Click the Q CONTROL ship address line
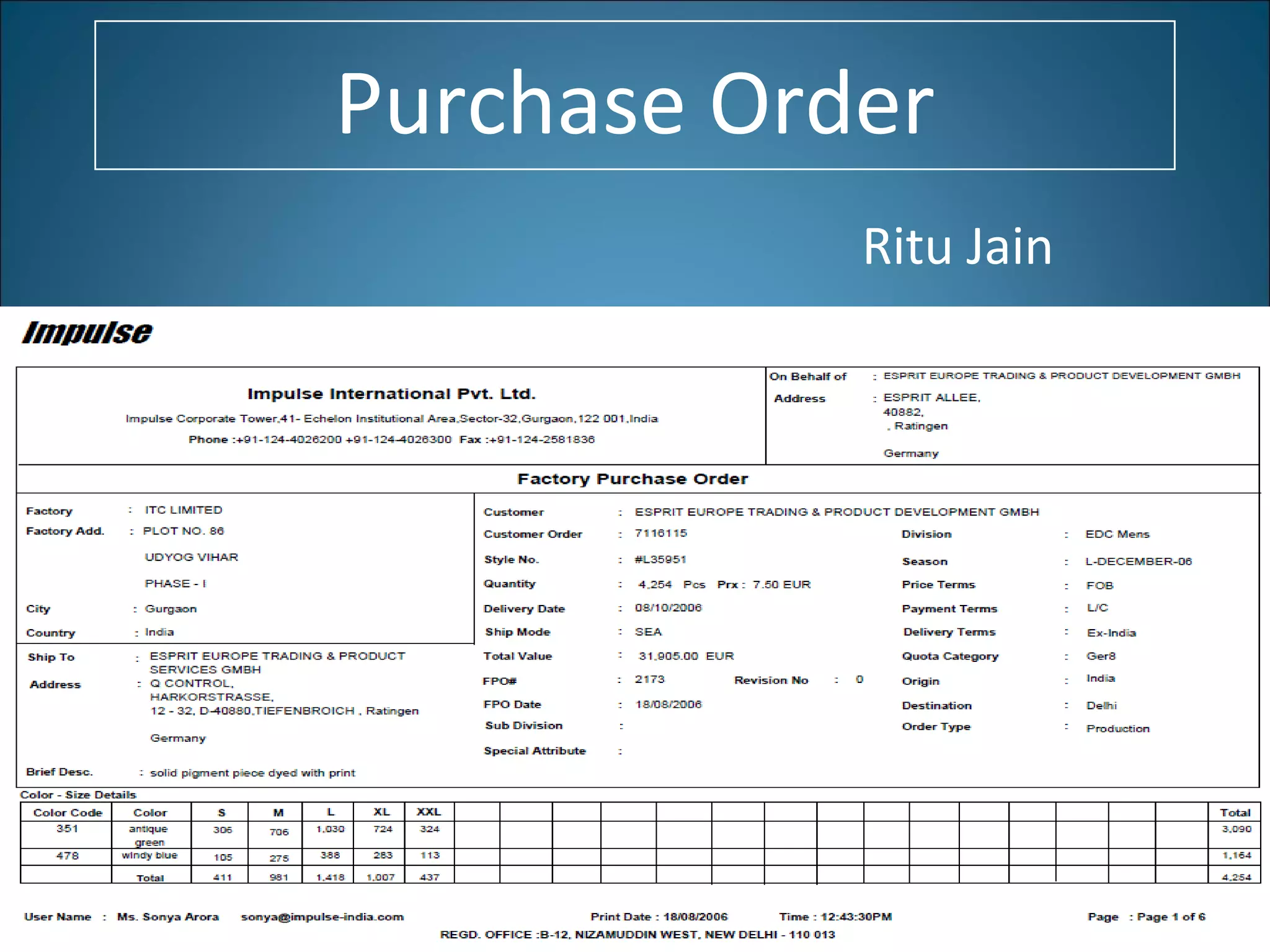This screenshot has height=952, width=1270. 192,683
